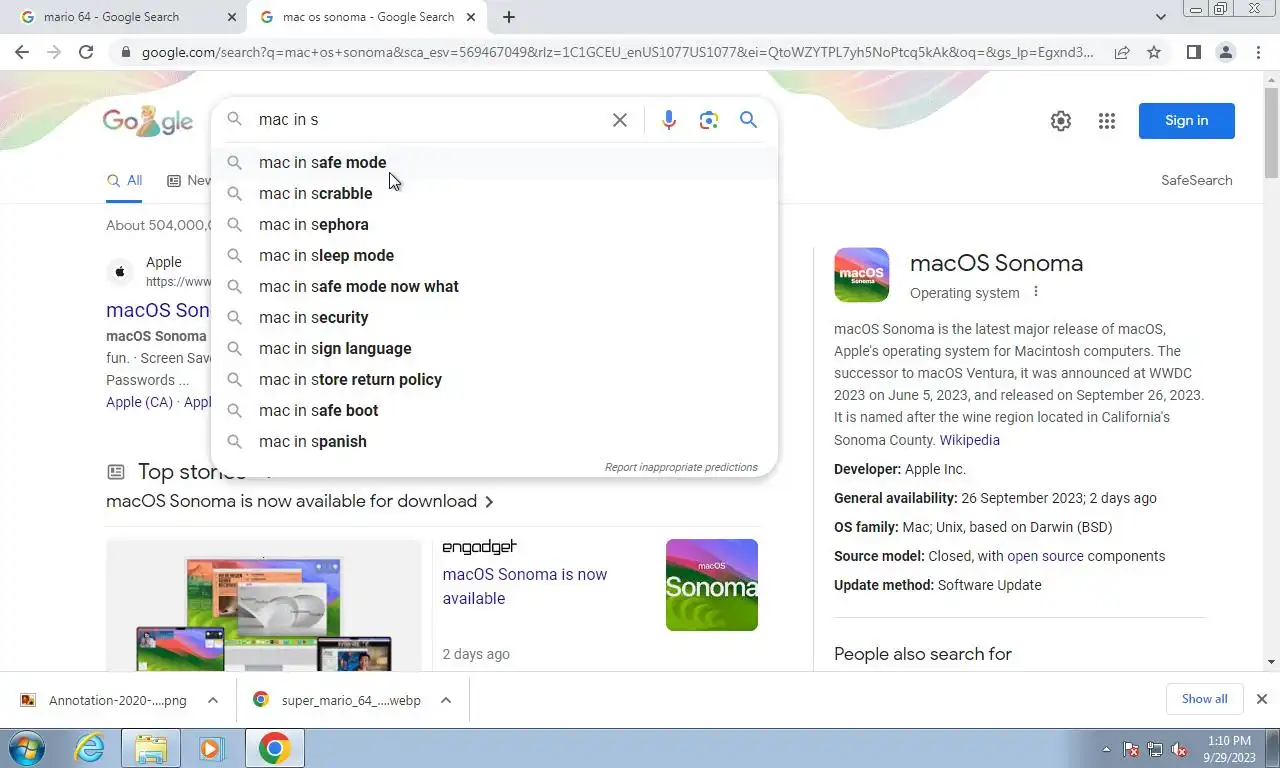Clear the search box text

[620, 120]
